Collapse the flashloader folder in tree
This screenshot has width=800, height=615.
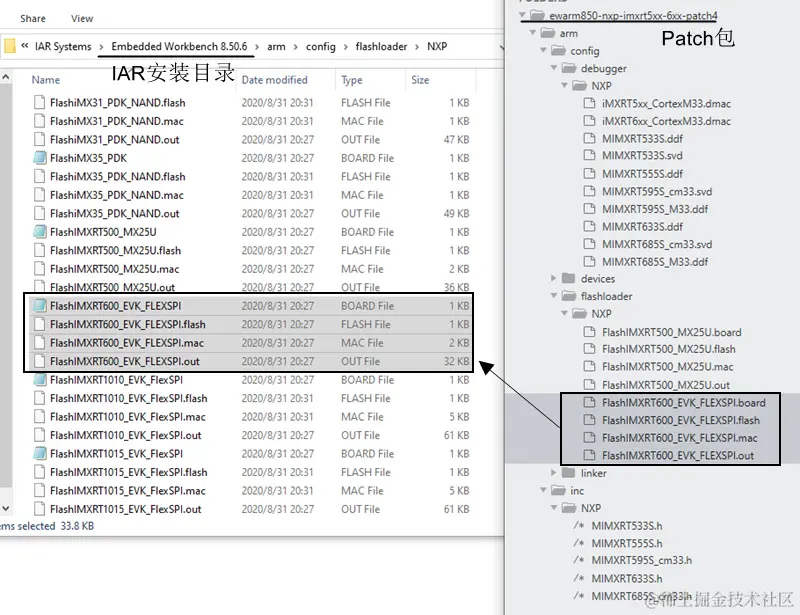pyautogui.click(x=554, y=296)
